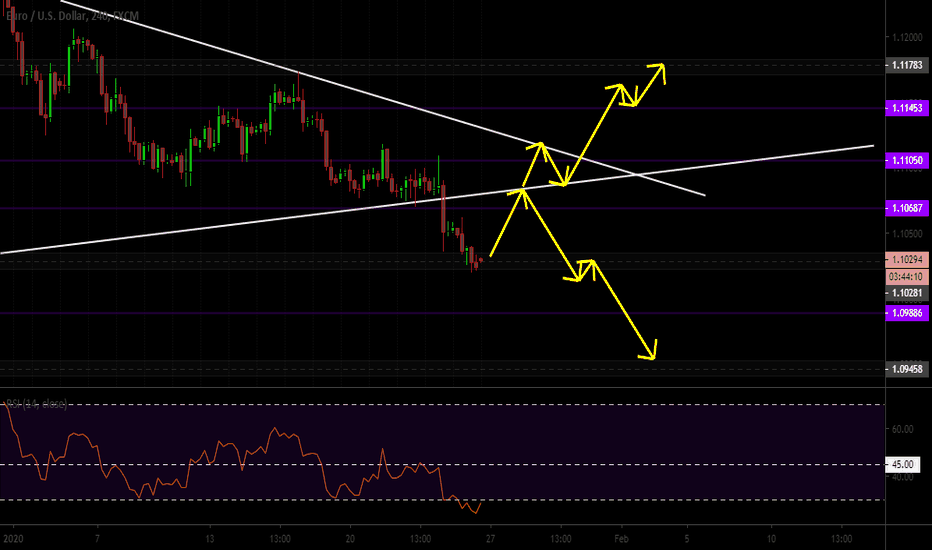This screenshot has width=932, height=550.
Task: Select the 1.09458 price label
Action: (x=907, y=369)
